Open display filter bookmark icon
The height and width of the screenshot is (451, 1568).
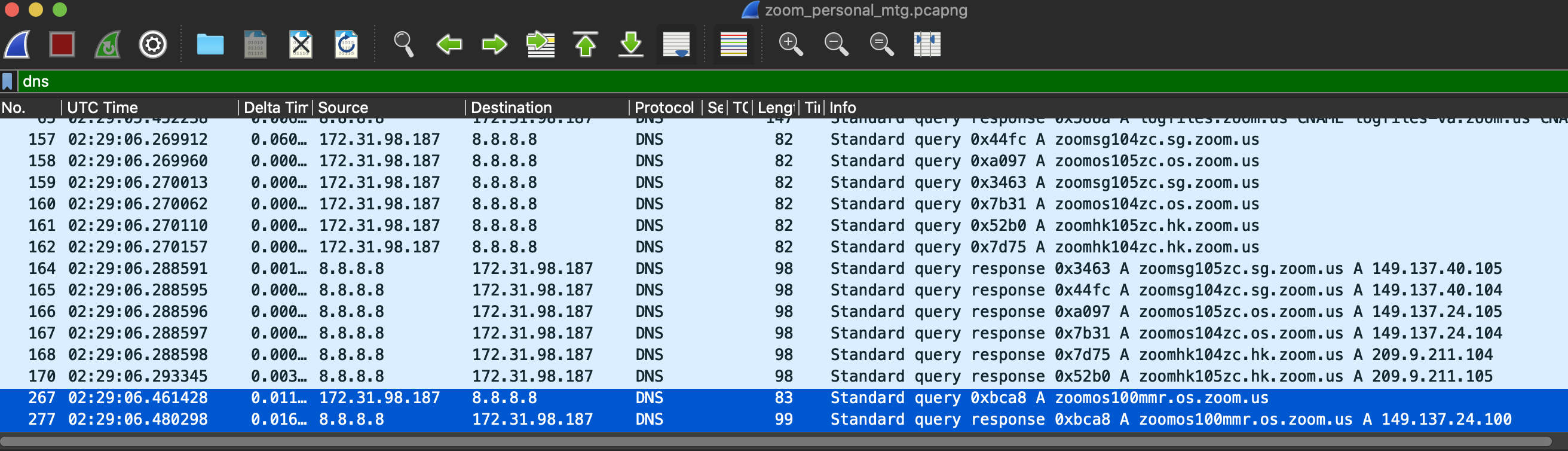coord(8,81)
